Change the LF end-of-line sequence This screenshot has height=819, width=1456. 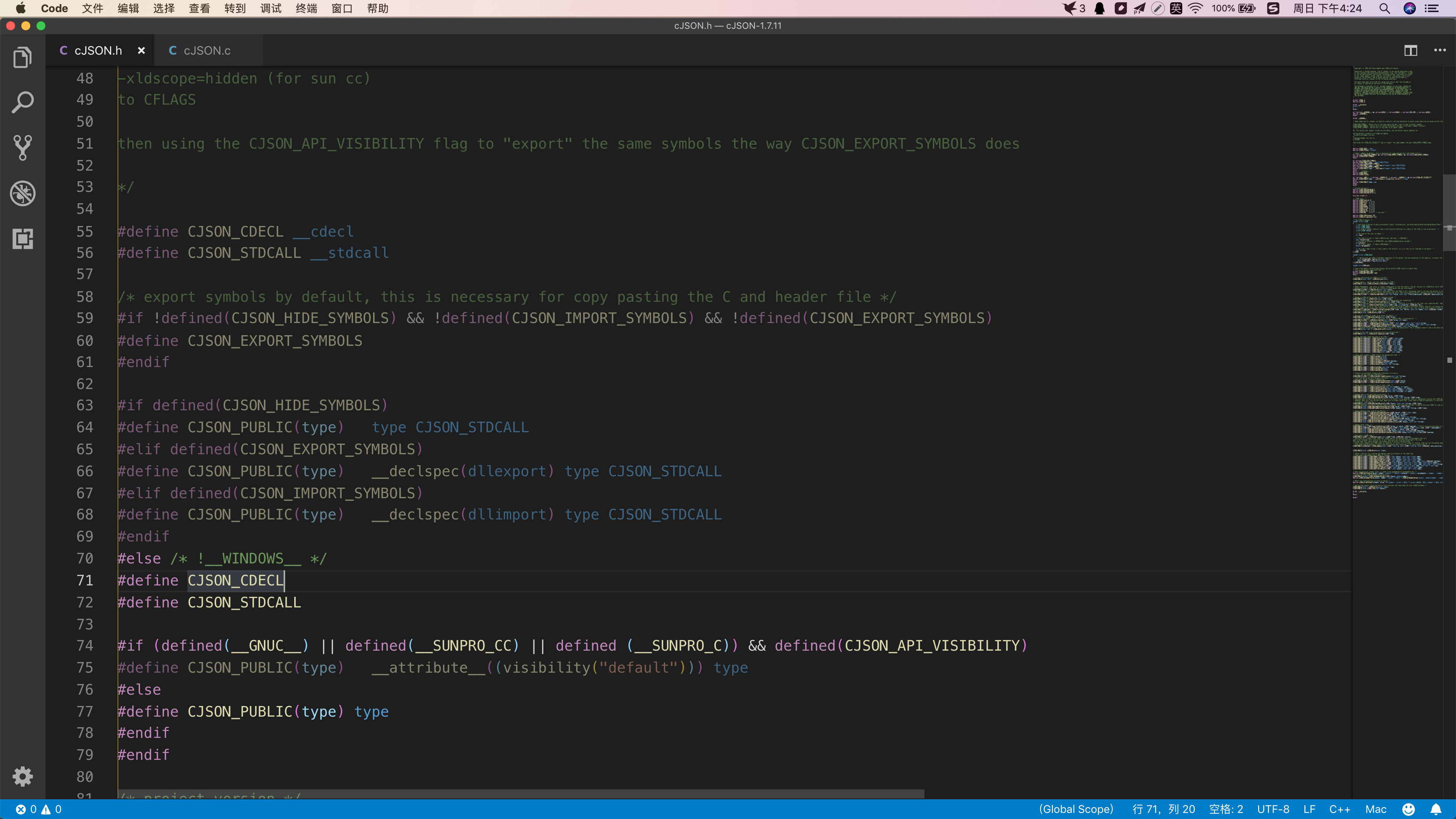pos(1309,810)
